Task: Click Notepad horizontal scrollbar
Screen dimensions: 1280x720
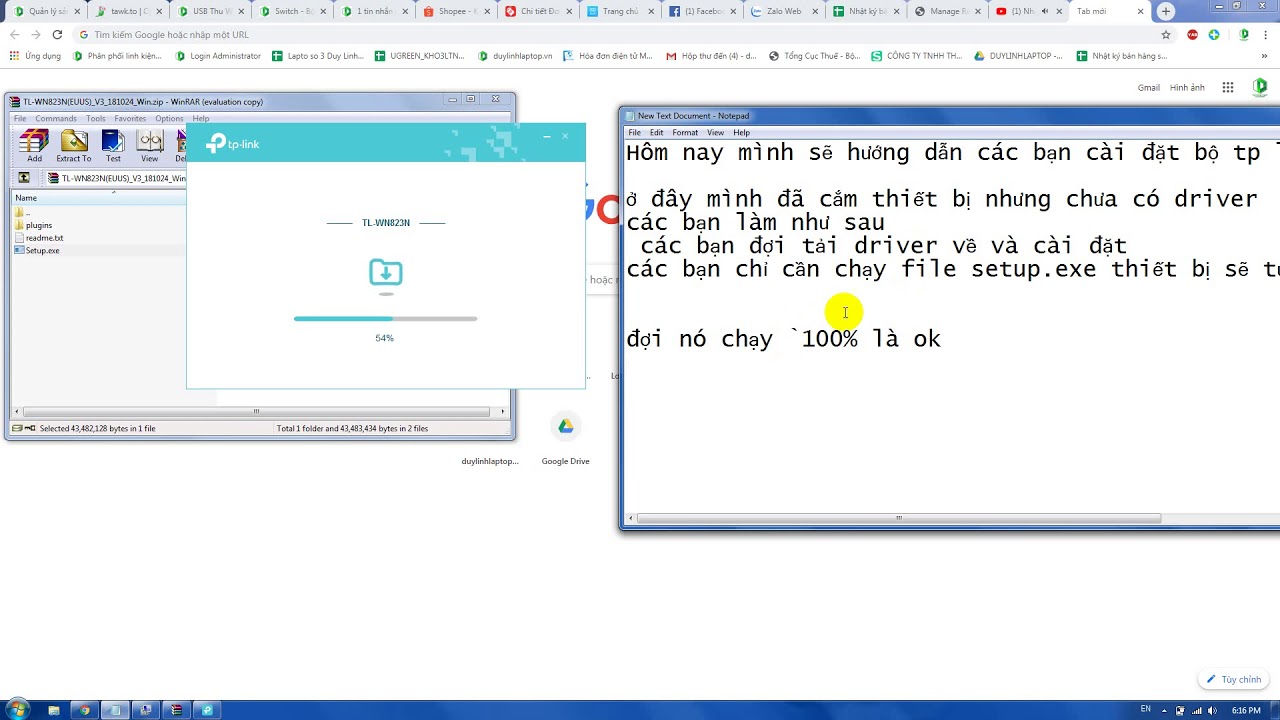Action: (898, 518)
